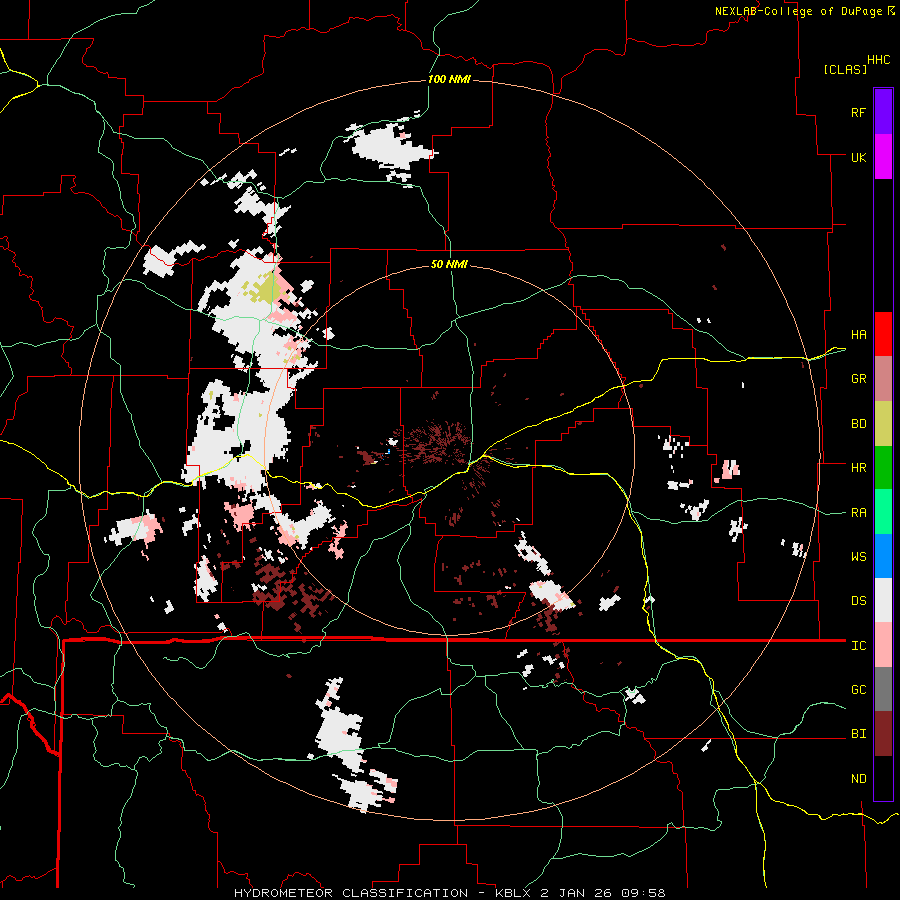
Task: Click the GC gray legend swatch
Action: 883,689
